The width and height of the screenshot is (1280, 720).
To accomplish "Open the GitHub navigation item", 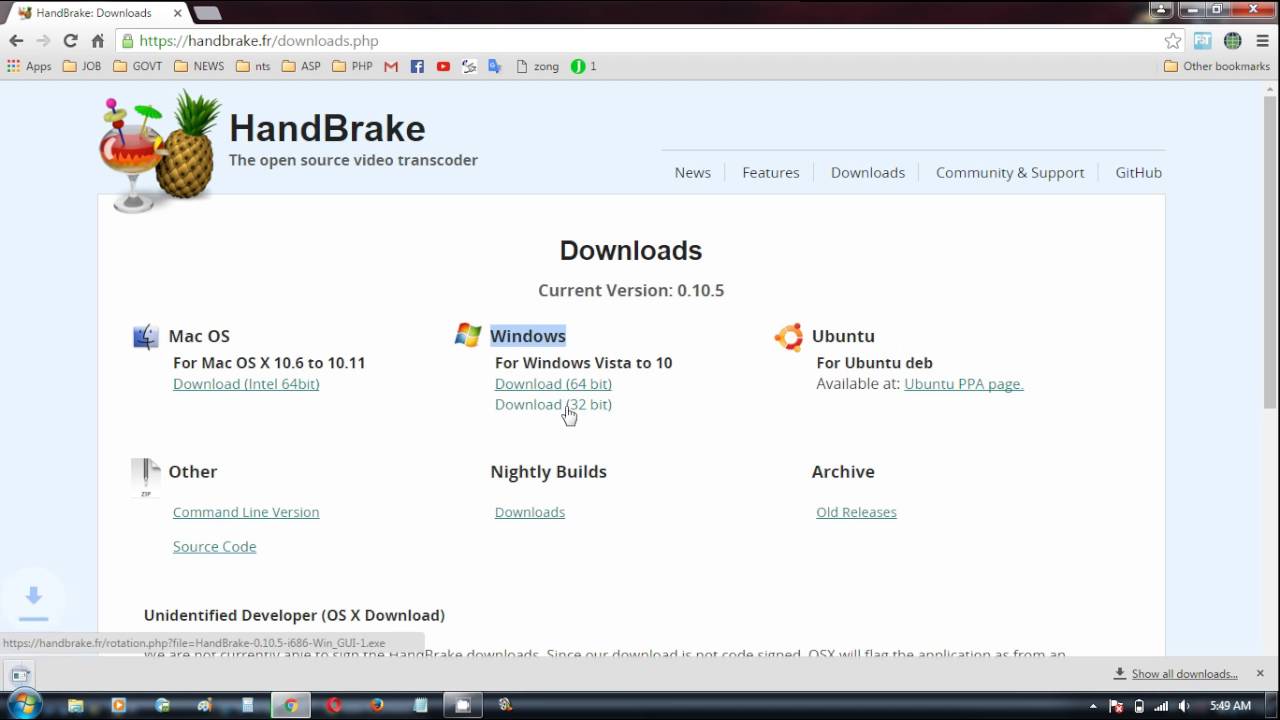I will (x=1138, y=172).
